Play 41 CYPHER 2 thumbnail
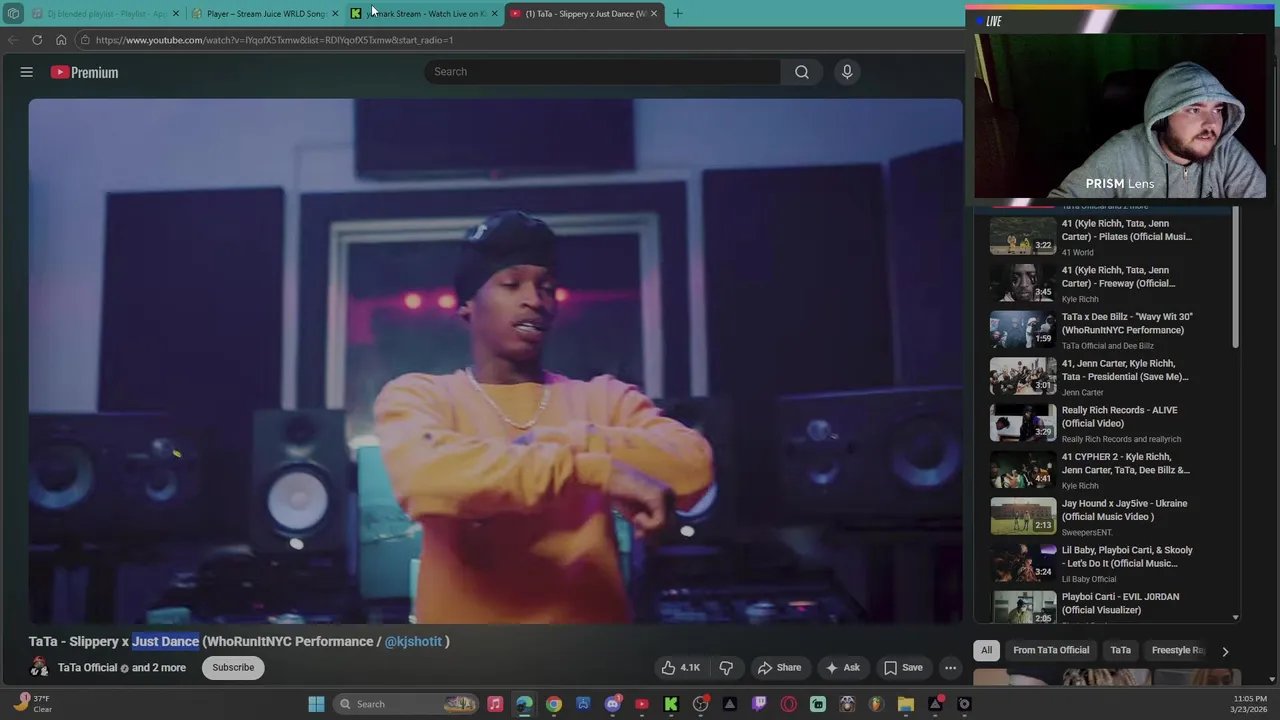This screenshot has width=1280, height=720. coord(1022,468)
